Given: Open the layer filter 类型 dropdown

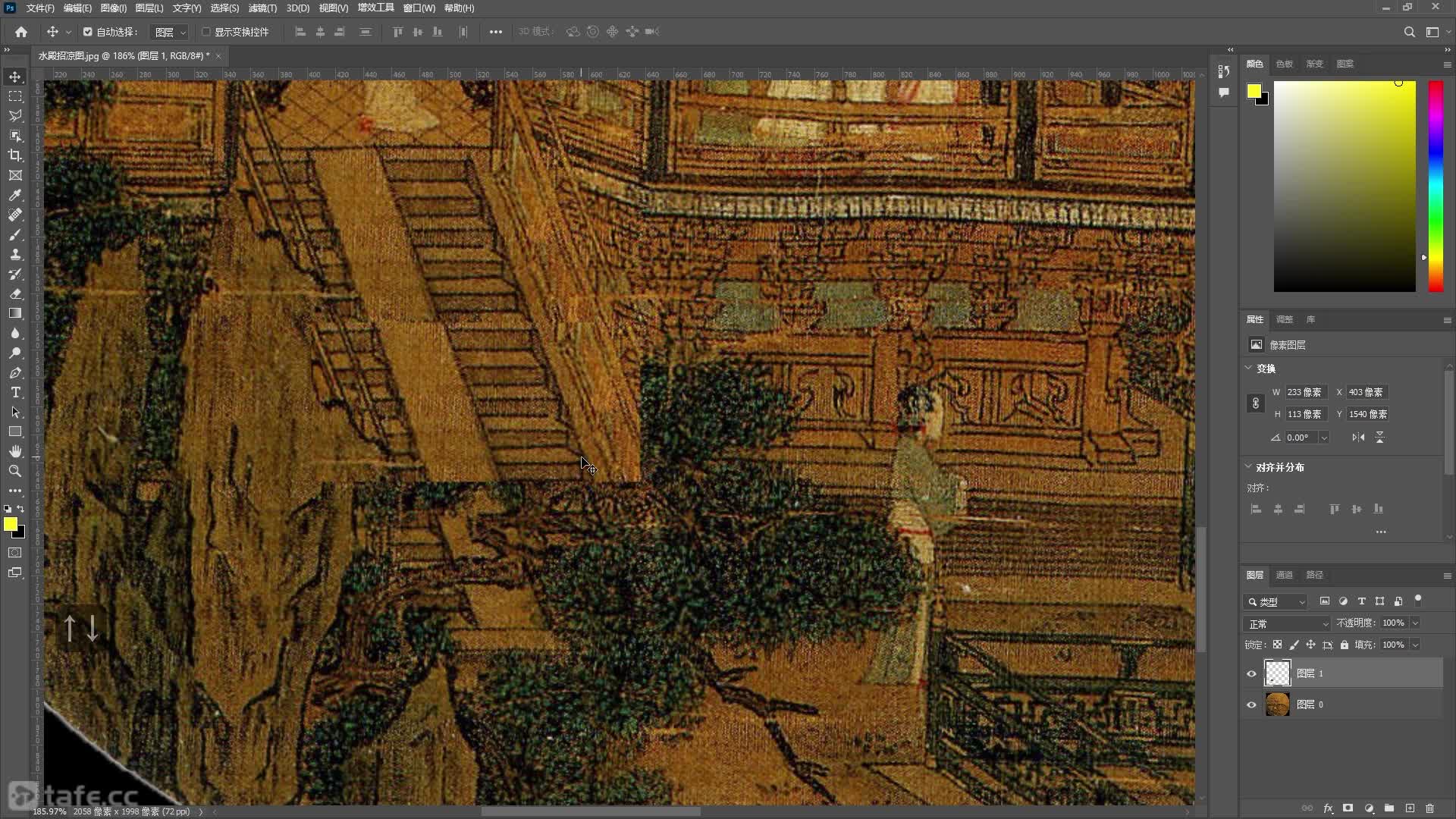Looking at the screenshot, I should [1276, 601].
